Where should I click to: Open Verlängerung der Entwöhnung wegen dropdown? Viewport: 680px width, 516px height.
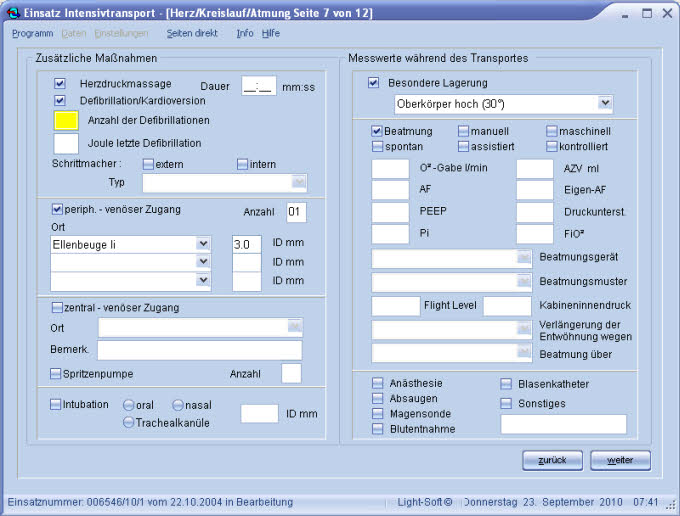524,330
